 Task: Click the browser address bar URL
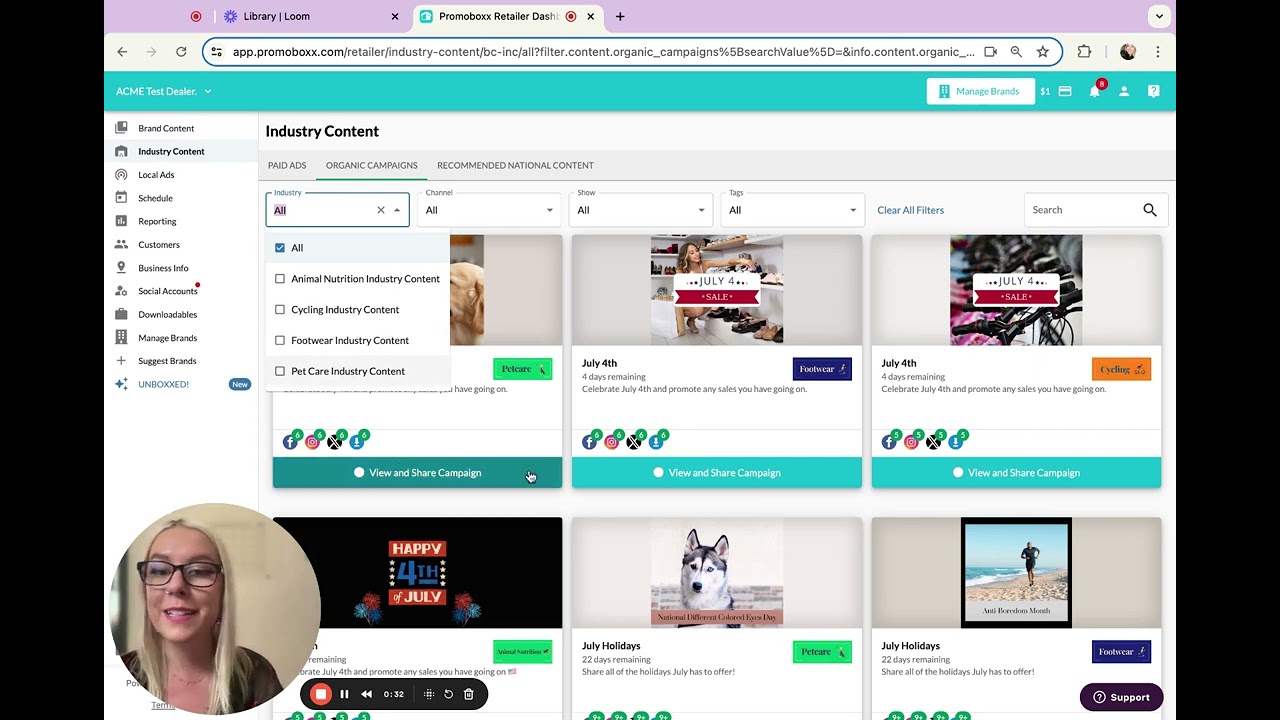[x=603, y=52]
